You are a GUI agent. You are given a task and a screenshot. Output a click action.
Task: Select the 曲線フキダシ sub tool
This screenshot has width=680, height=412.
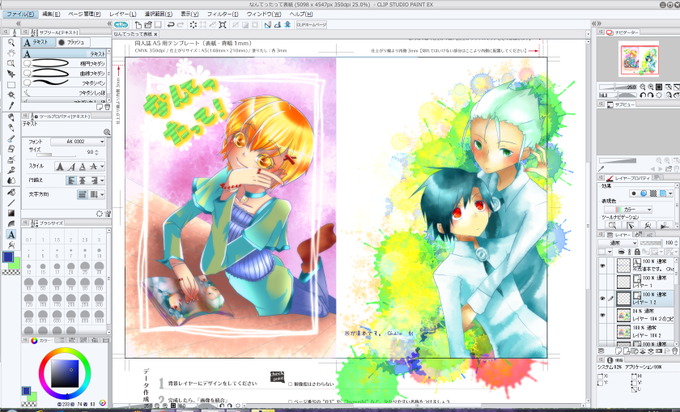point(65,73)
